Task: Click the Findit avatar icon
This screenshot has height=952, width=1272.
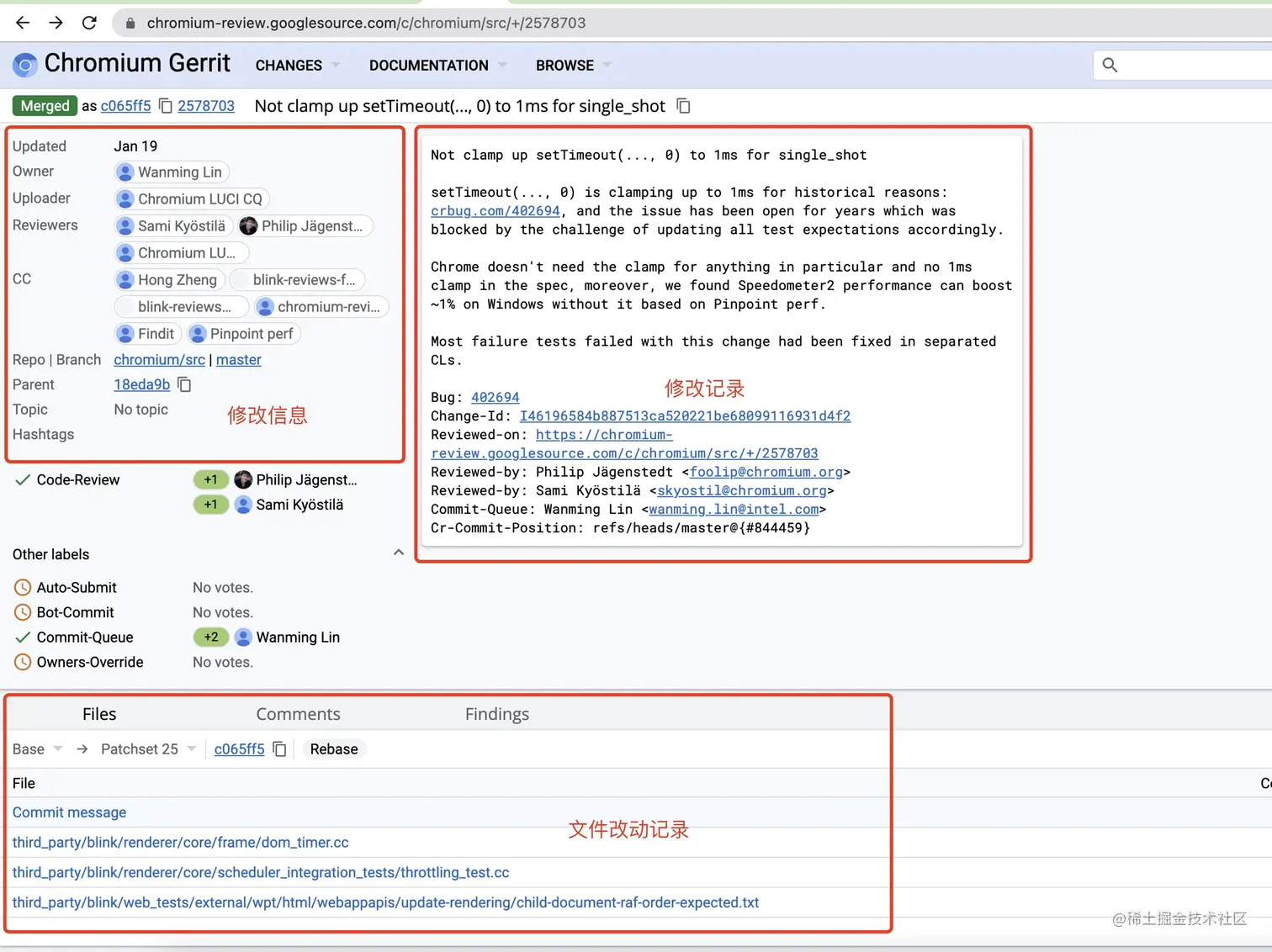Action: 125,334
